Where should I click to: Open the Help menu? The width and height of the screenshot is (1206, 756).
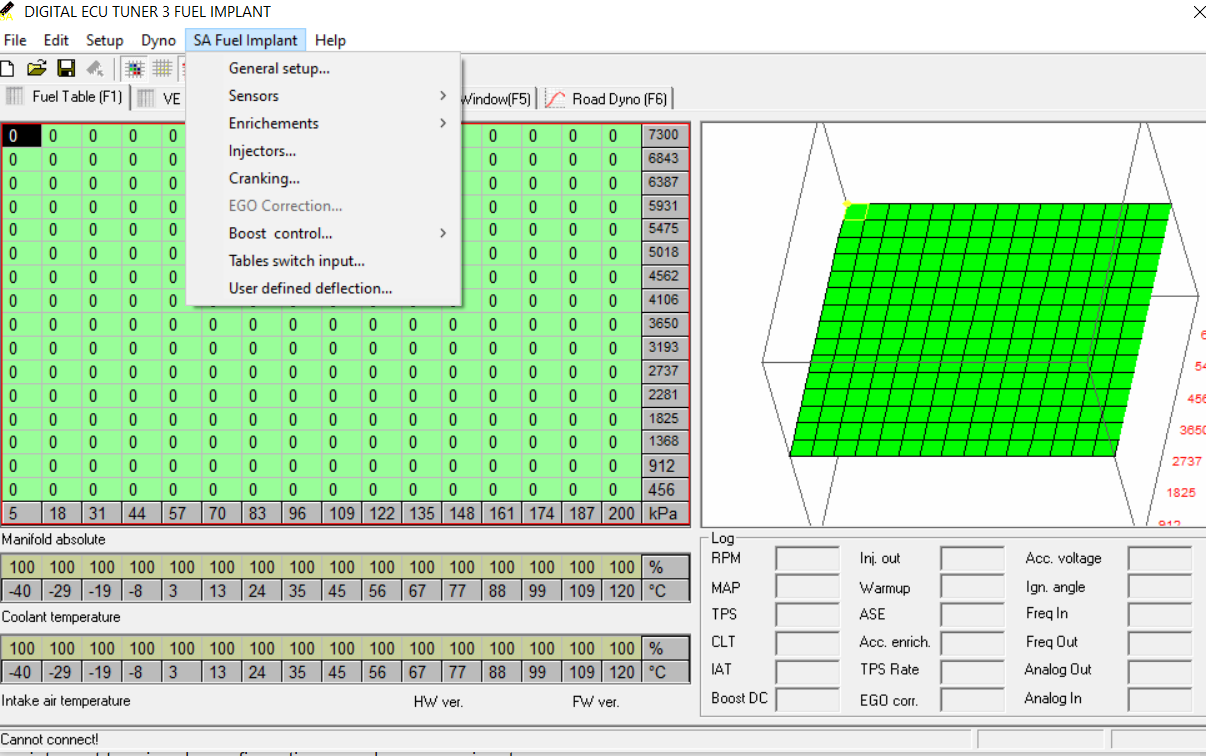(x=330, y=40)
